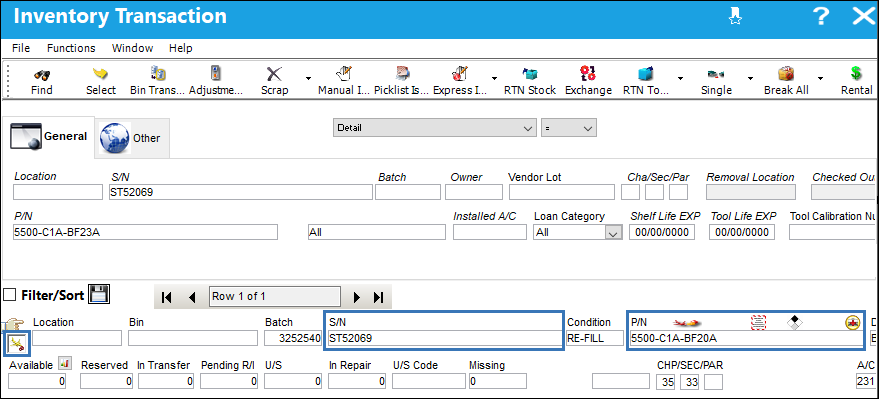Image resolution: width=879 pixels, height=399 pixels.
Task: Open the Bin Transfer toolbar icon
Action: click(157, 73)
